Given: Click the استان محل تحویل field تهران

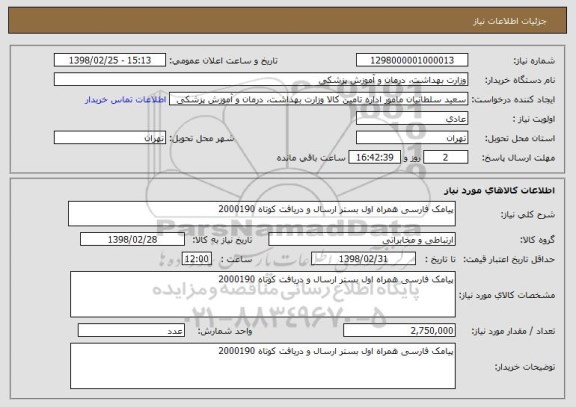Looking at the screenshot, I should click(412, 138).
